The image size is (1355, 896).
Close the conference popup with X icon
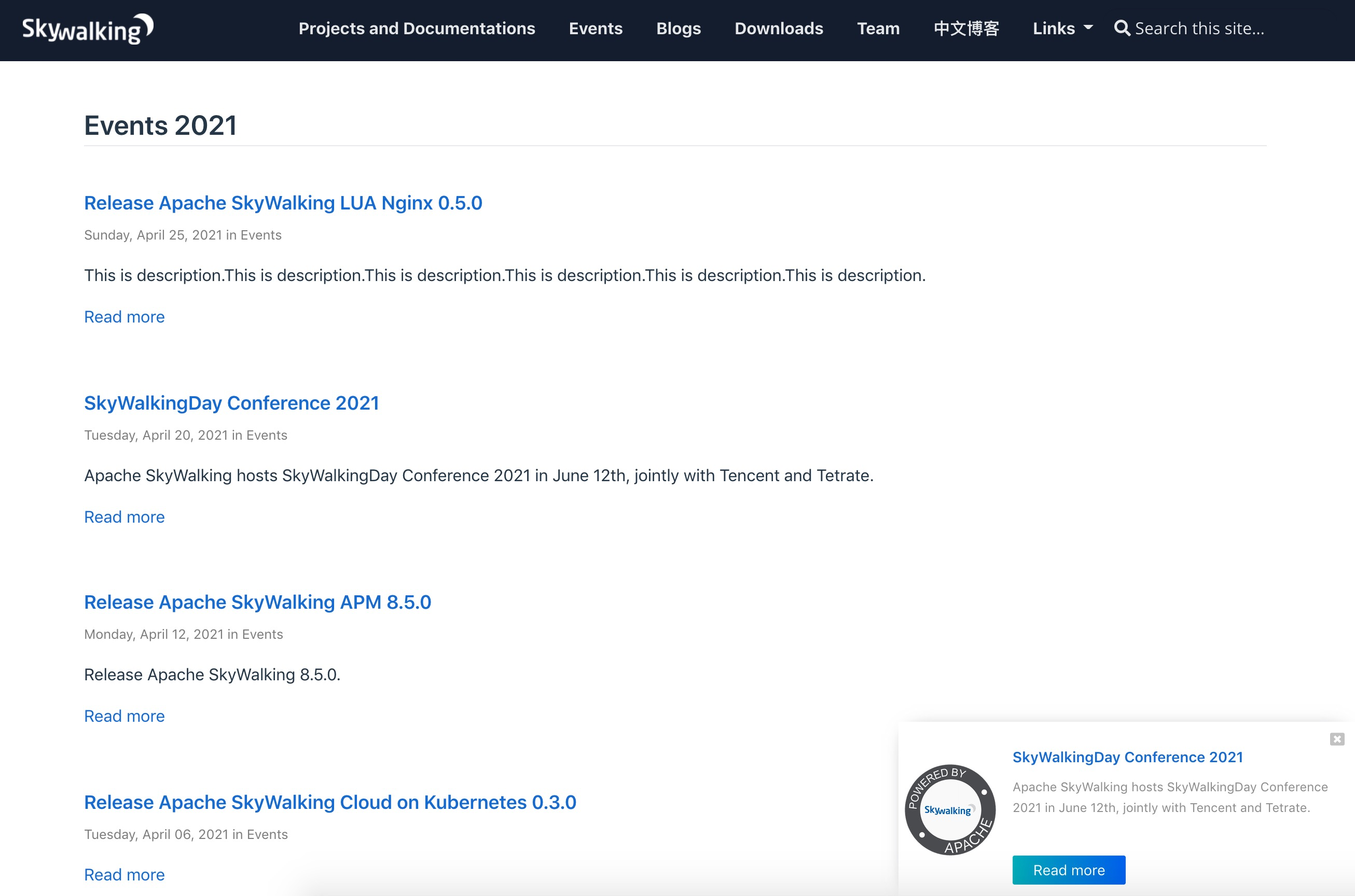(x=1337, y=739)
